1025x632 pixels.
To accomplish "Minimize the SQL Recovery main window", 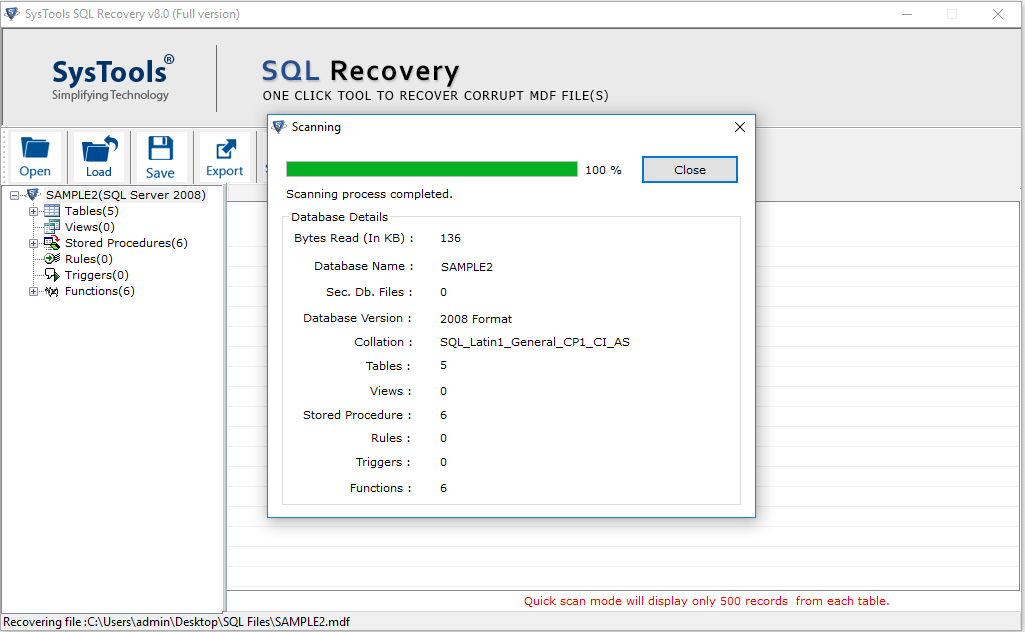I will [907, 14].
